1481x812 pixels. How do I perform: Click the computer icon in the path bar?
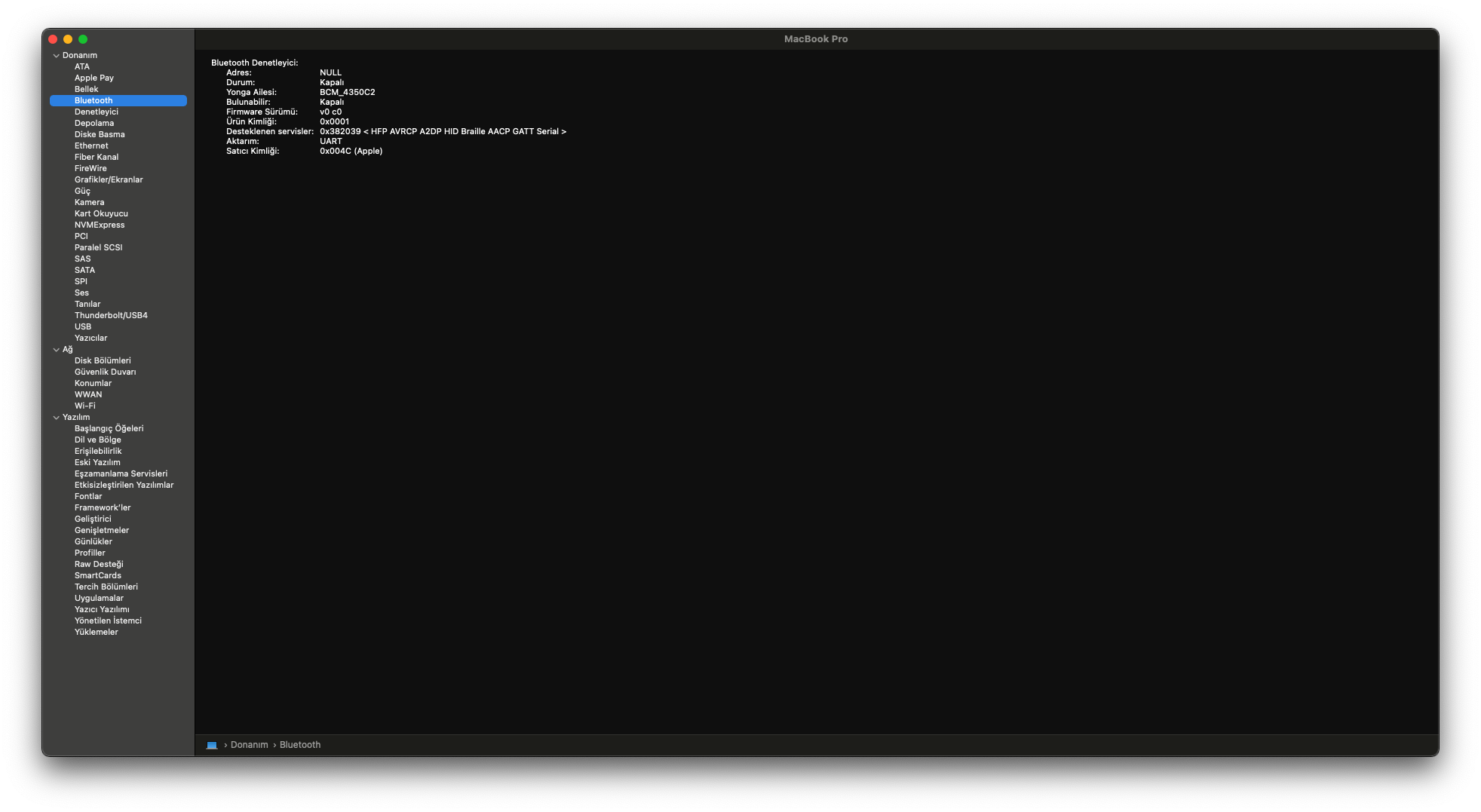(212, 745)
